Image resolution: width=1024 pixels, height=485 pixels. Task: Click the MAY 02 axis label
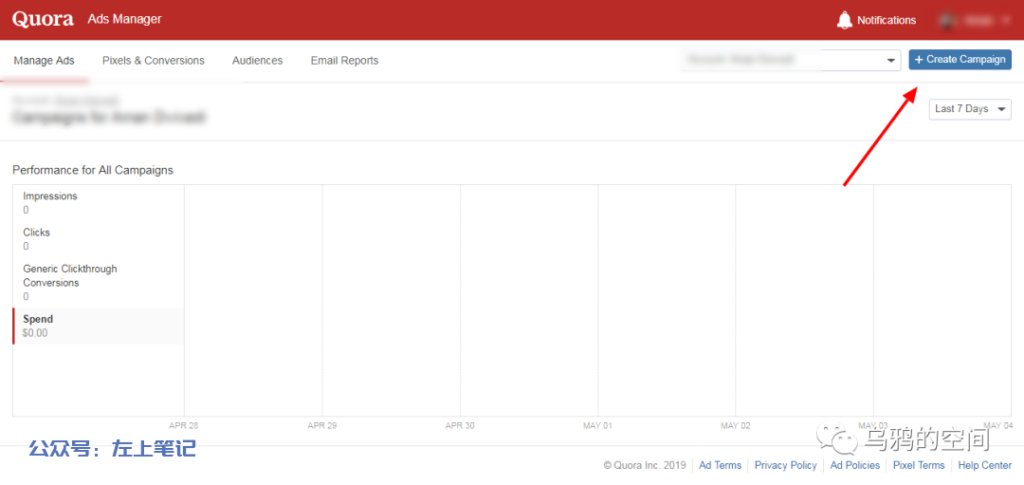(735, 426)
